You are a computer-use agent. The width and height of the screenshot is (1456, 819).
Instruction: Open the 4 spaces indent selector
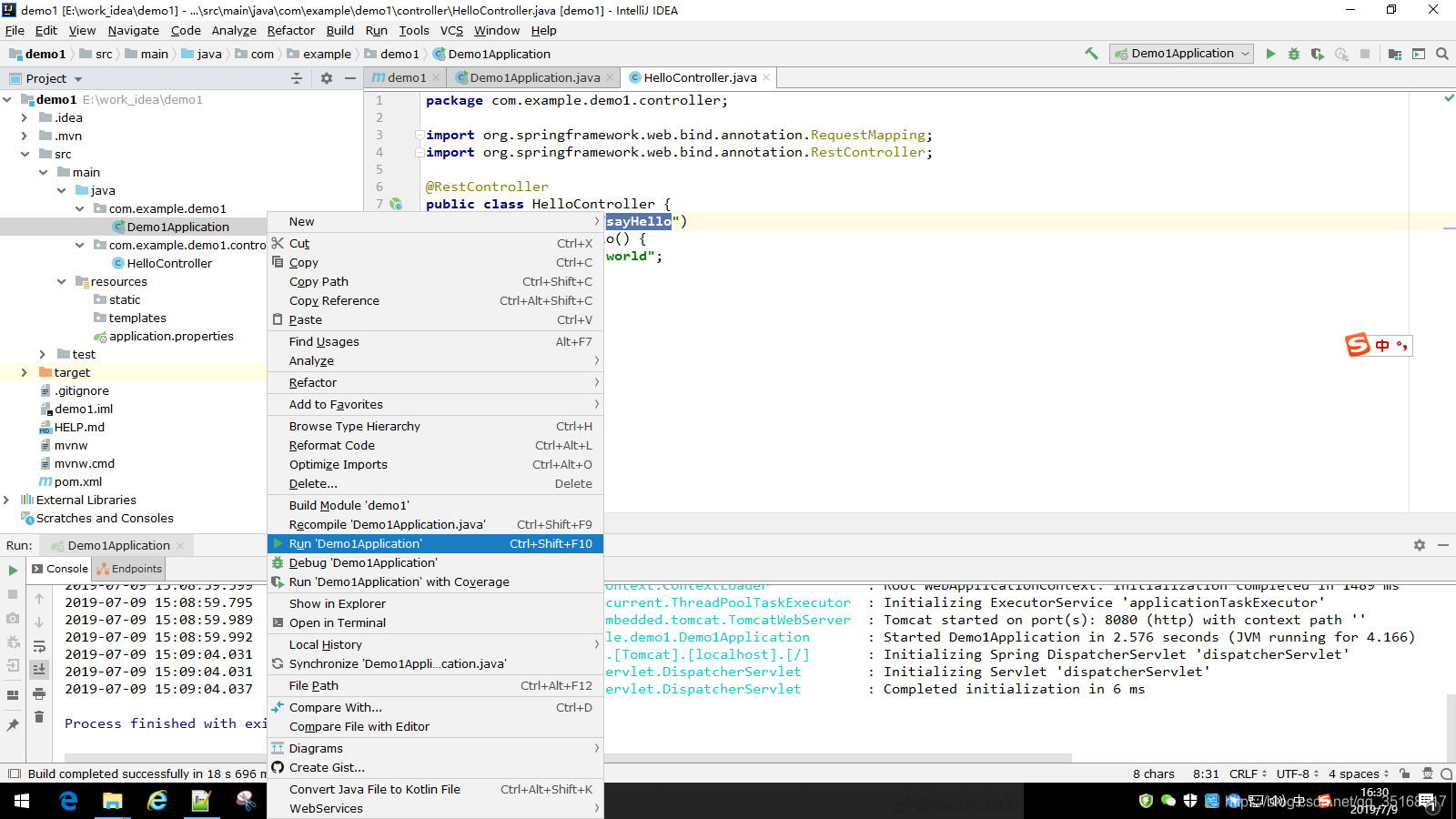(x=1359, y=773)
